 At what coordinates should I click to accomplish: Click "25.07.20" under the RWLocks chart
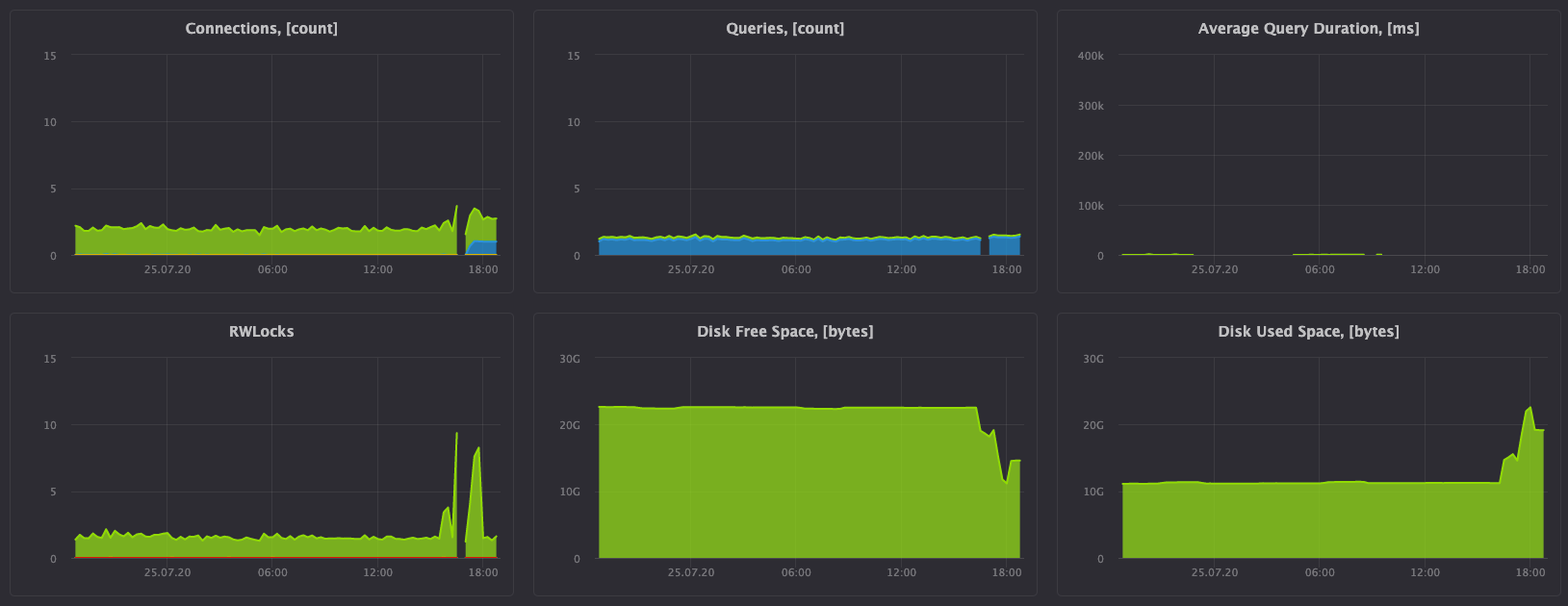tap(167, 572)
